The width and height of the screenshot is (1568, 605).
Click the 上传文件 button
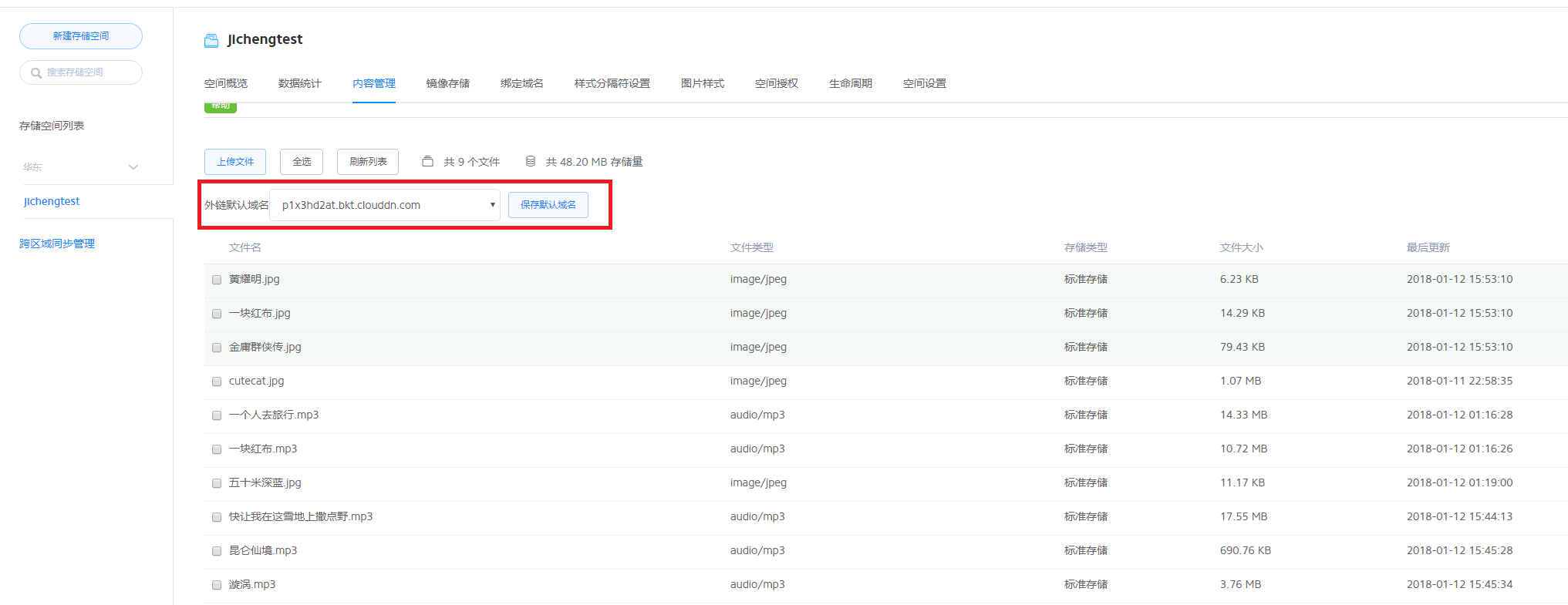235,162
